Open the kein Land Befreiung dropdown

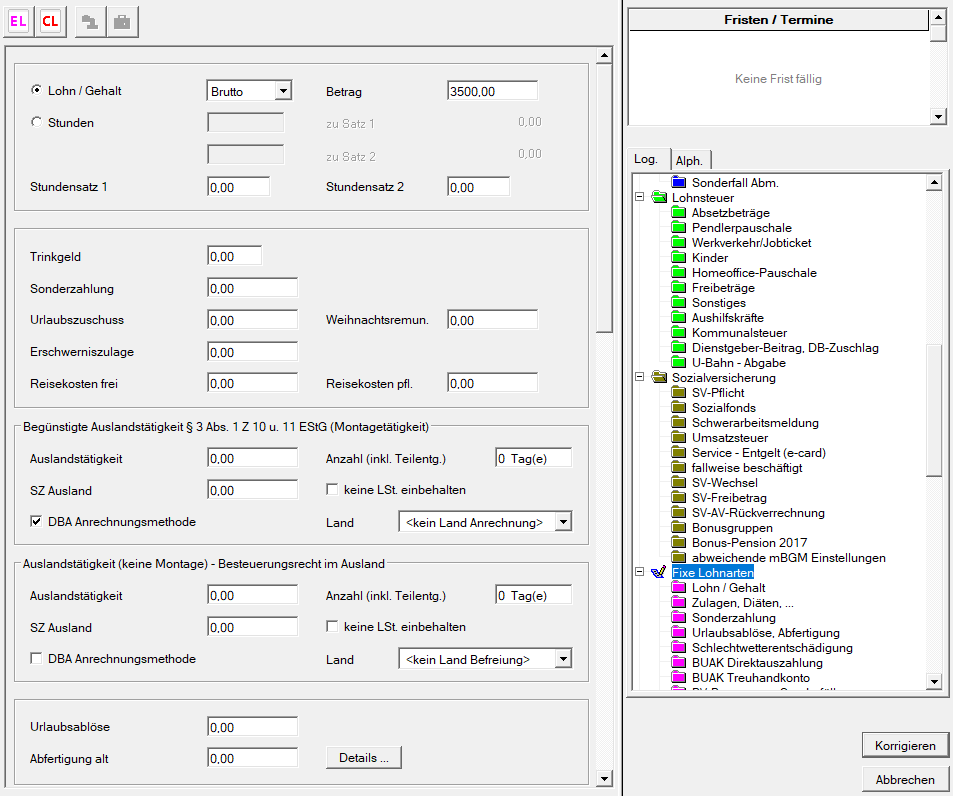(563, 659)
